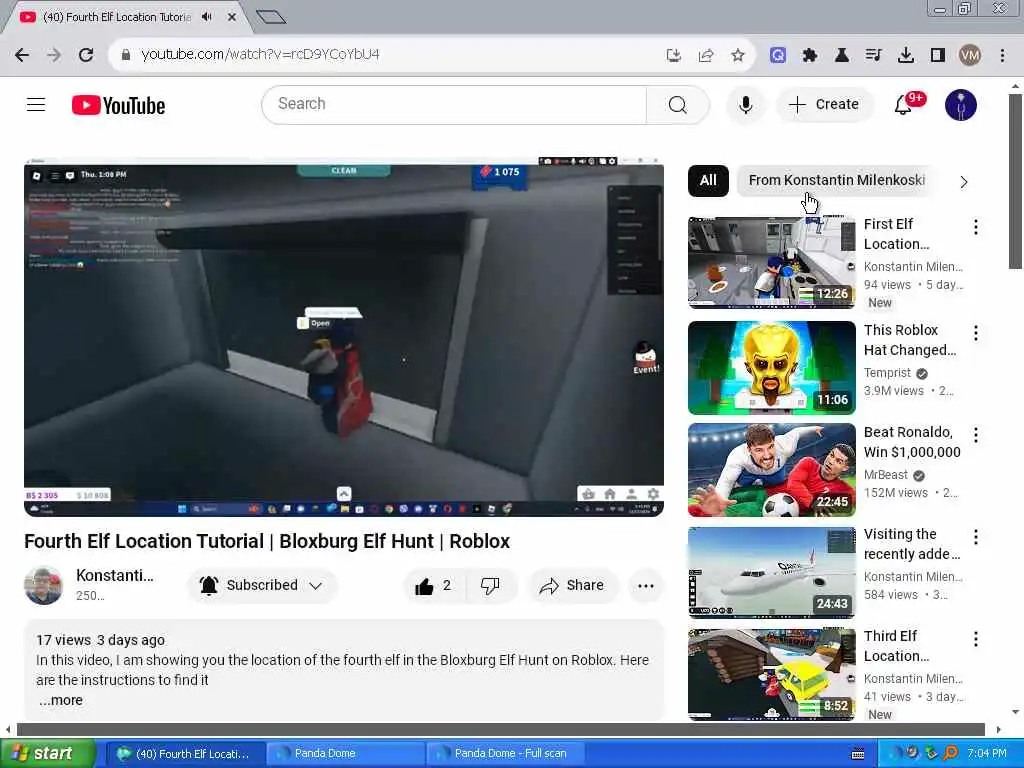Image resolution: width=1024 pixels, height=768 pixels.
Task: Click the MrBeast channel name
Action: point(886,475)
